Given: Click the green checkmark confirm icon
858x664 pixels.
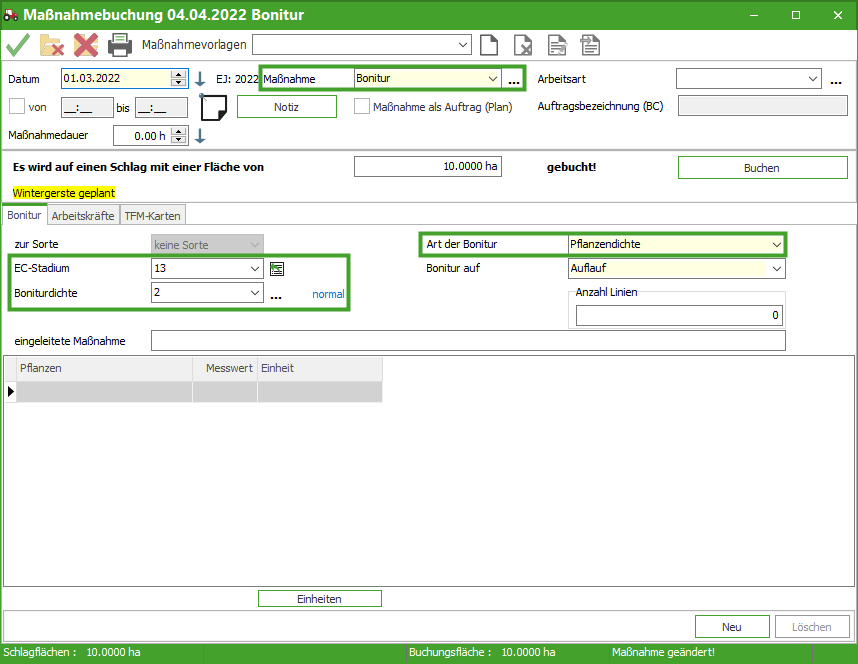Looking at the screenshot, I should pyautogui.click(x=18, y=45).
